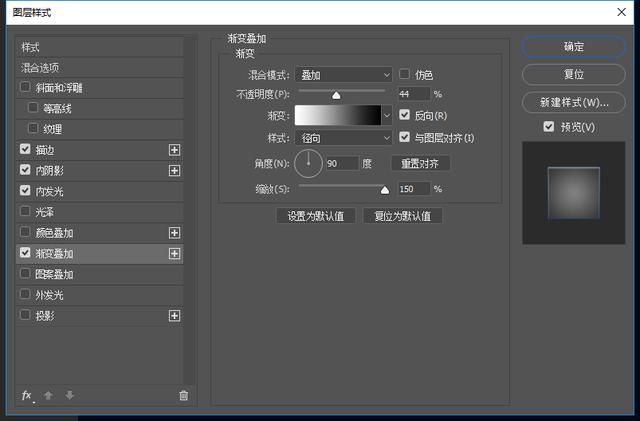This screenshot has height=421, width=640.
Task: Move effect up with the up arrow
Action: click(48, 395)
